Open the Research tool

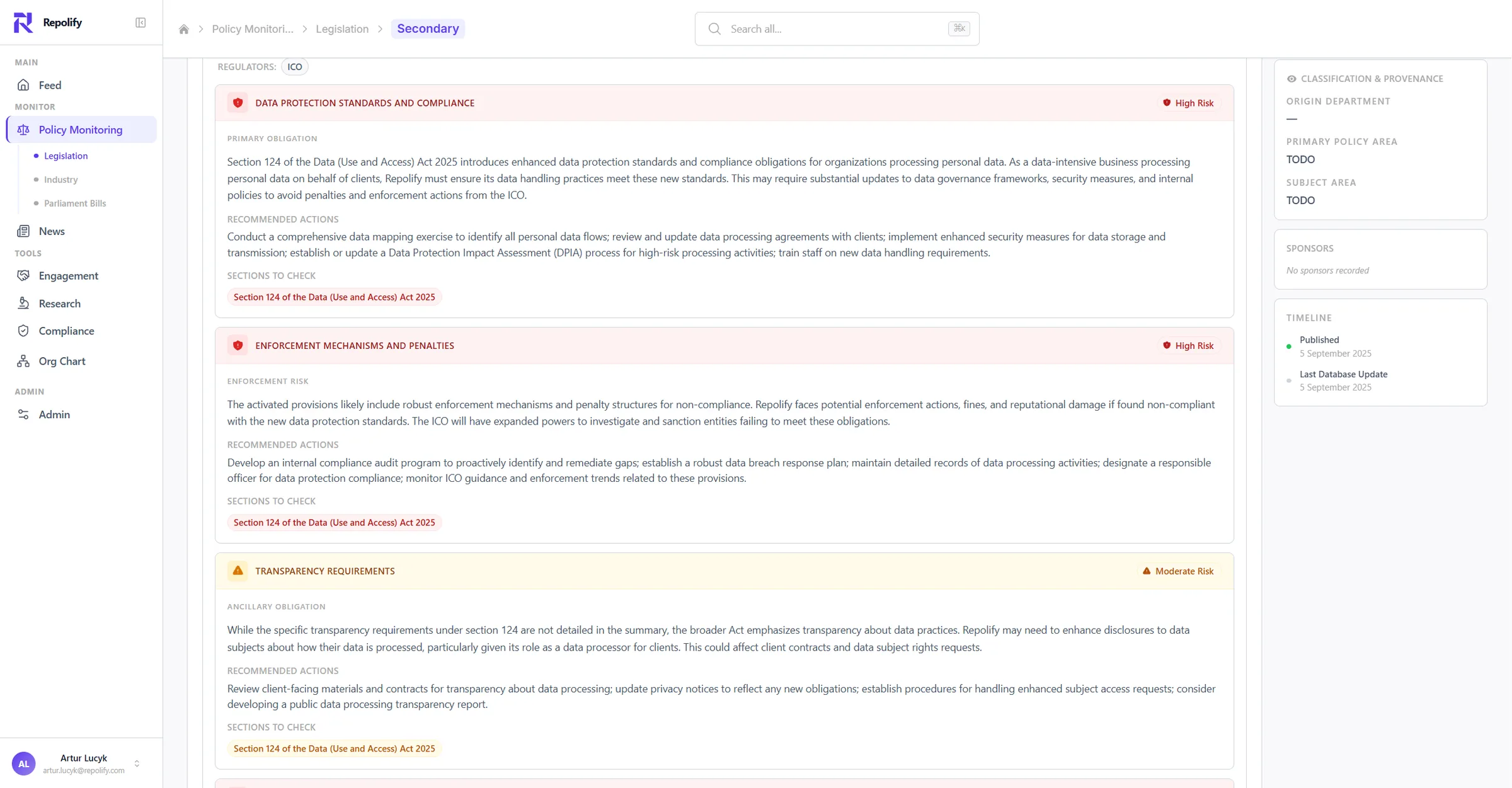pyautogui.click(x=81, y=304)
